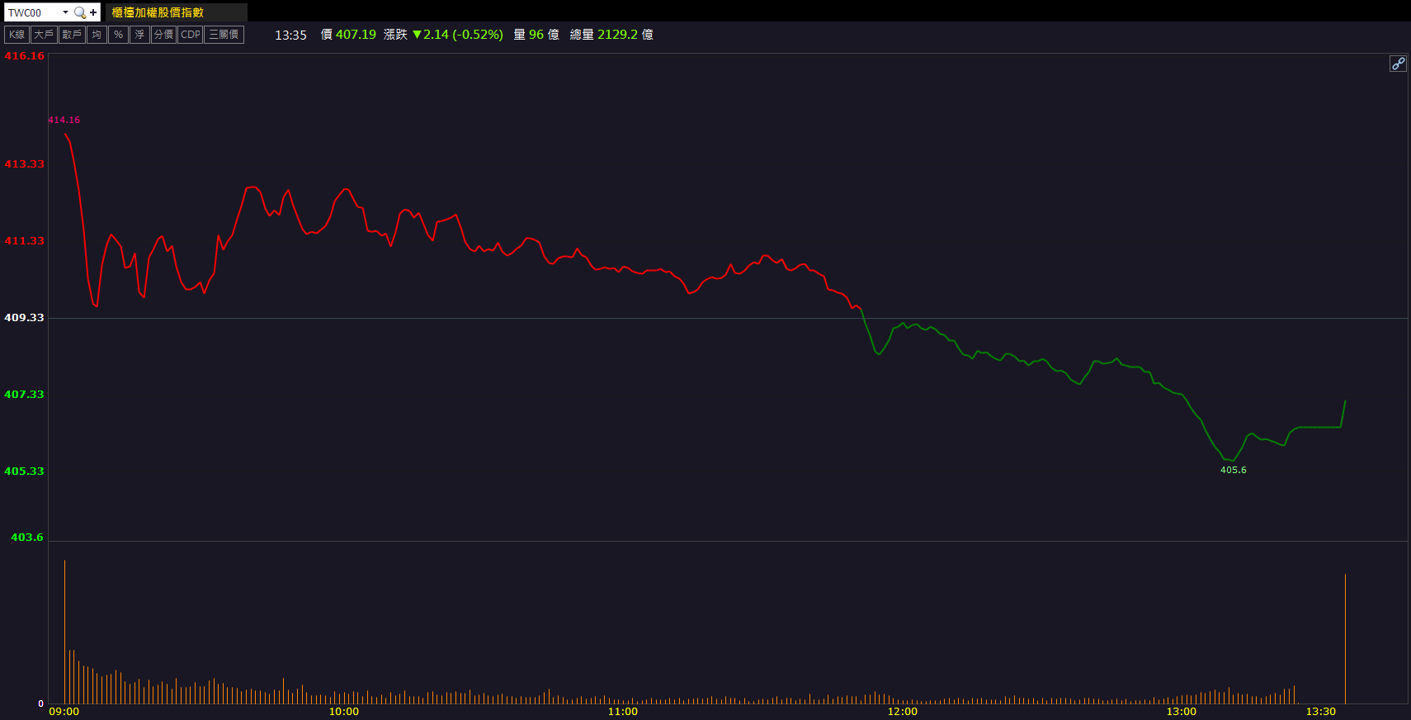The height and width of the screenshot is (720, 1411).
Task: Click the TWC00 symbol input field
Action: pyautogui.click(x=32, y=13)
